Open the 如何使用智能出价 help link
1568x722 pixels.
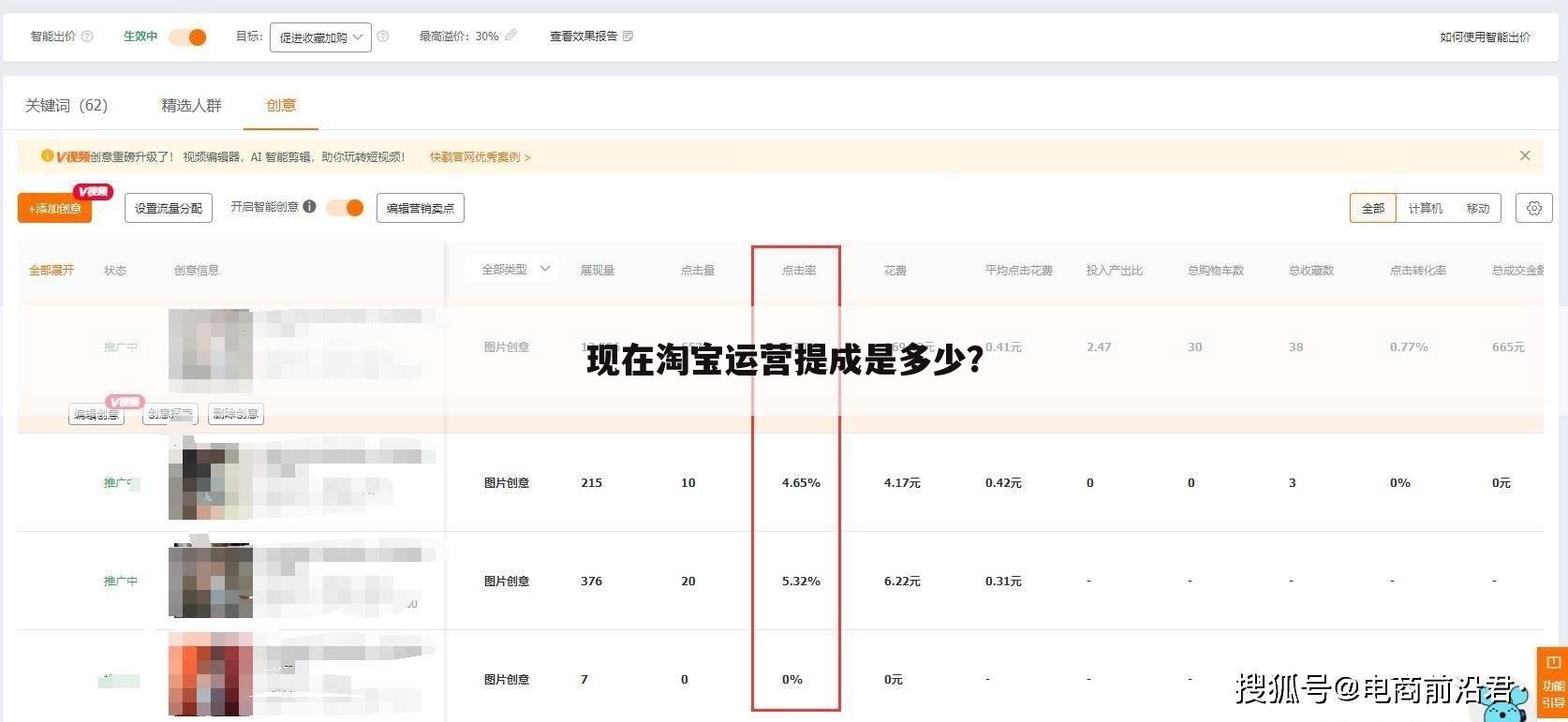click(1485, 37)
